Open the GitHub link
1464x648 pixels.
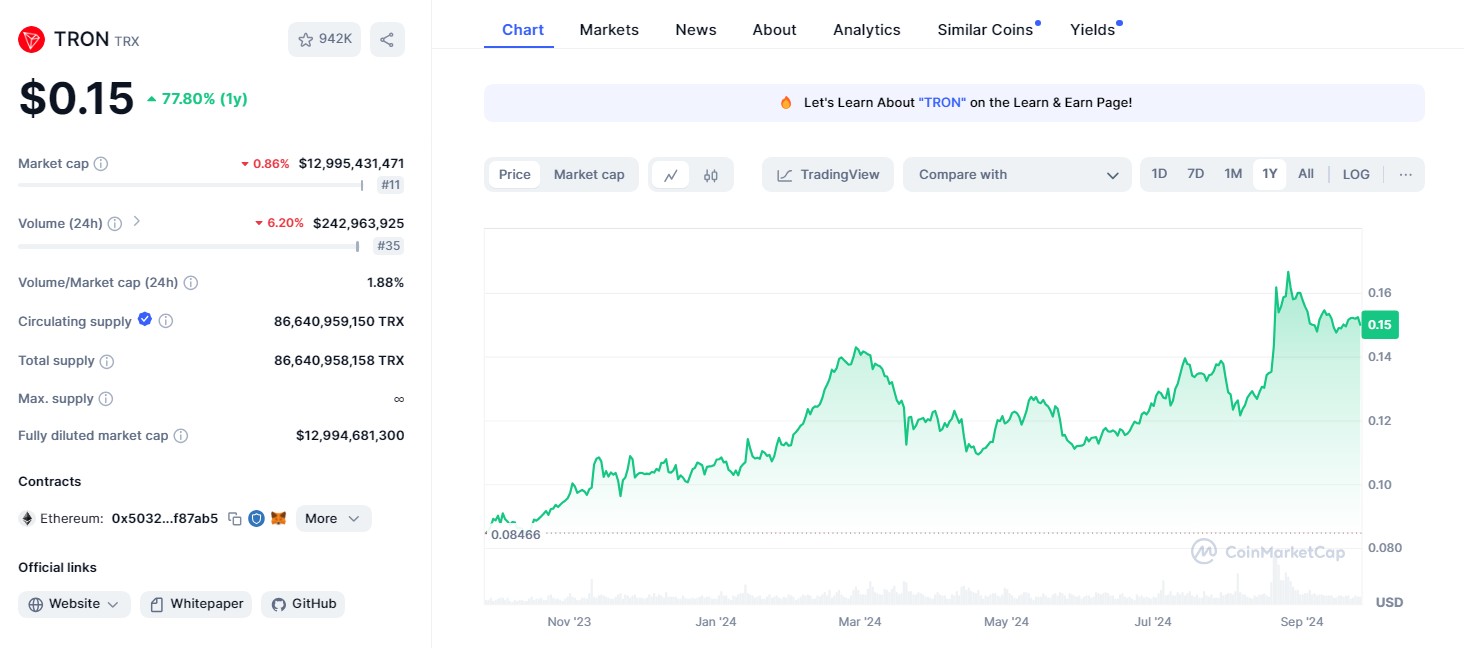tap(303, 604)
